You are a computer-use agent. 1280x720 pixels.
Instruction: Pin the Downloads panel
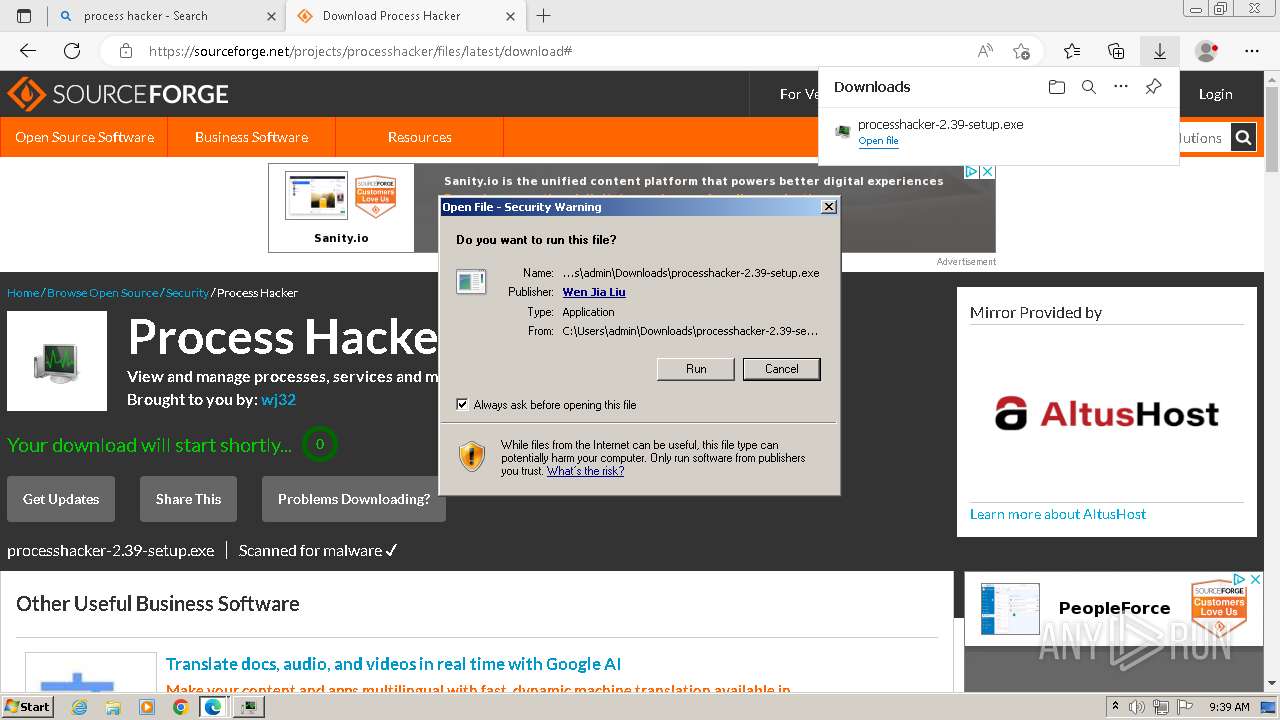[x=1153, y=87]
